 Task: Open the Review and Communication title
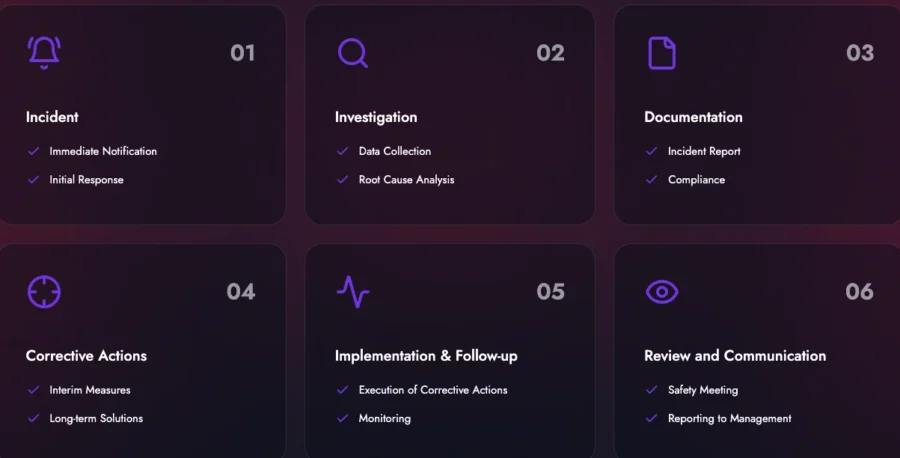[735, 356]
